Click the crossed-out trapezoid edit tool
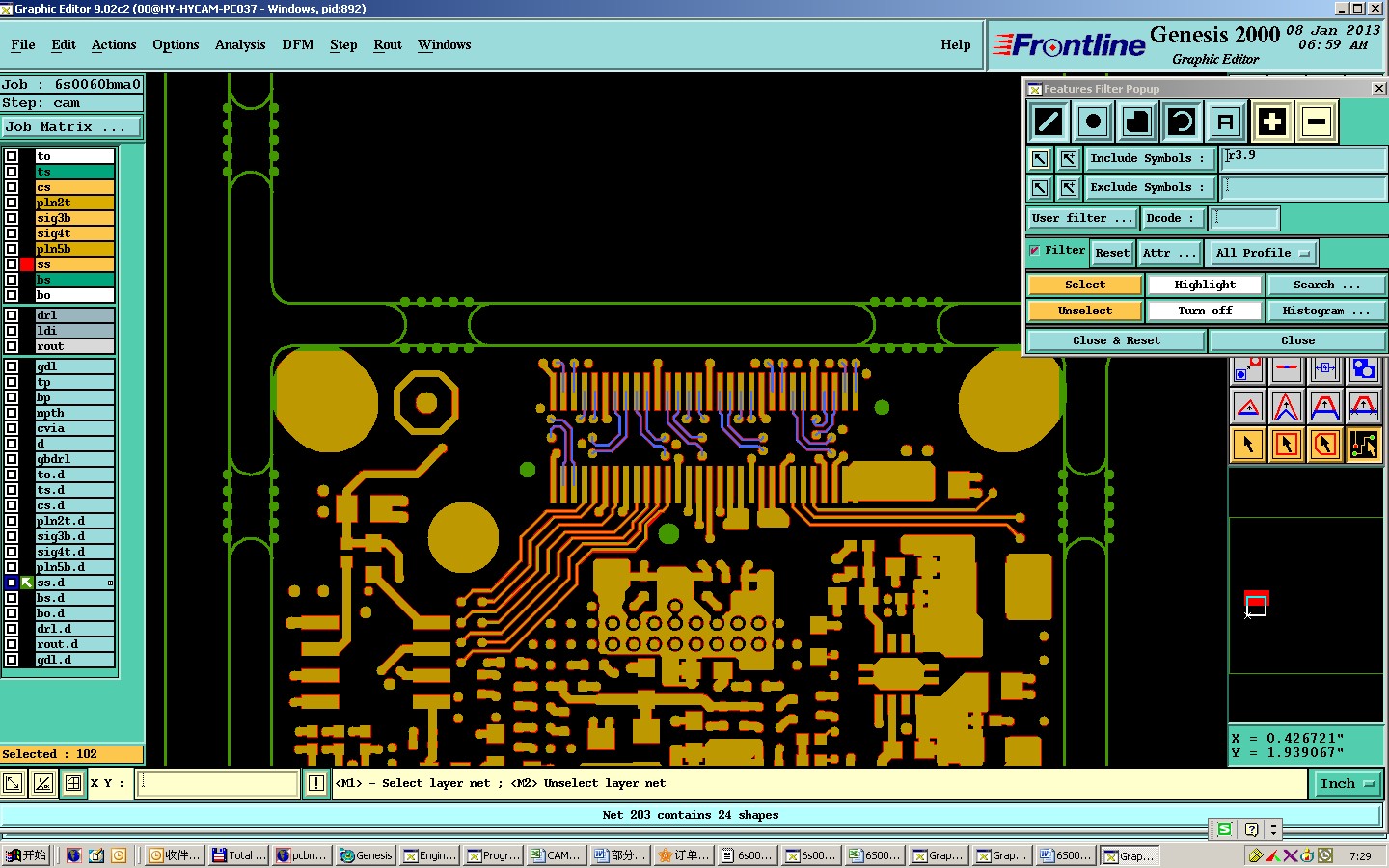Viewport: 1389px width, 868px height. coord(1364,406)
